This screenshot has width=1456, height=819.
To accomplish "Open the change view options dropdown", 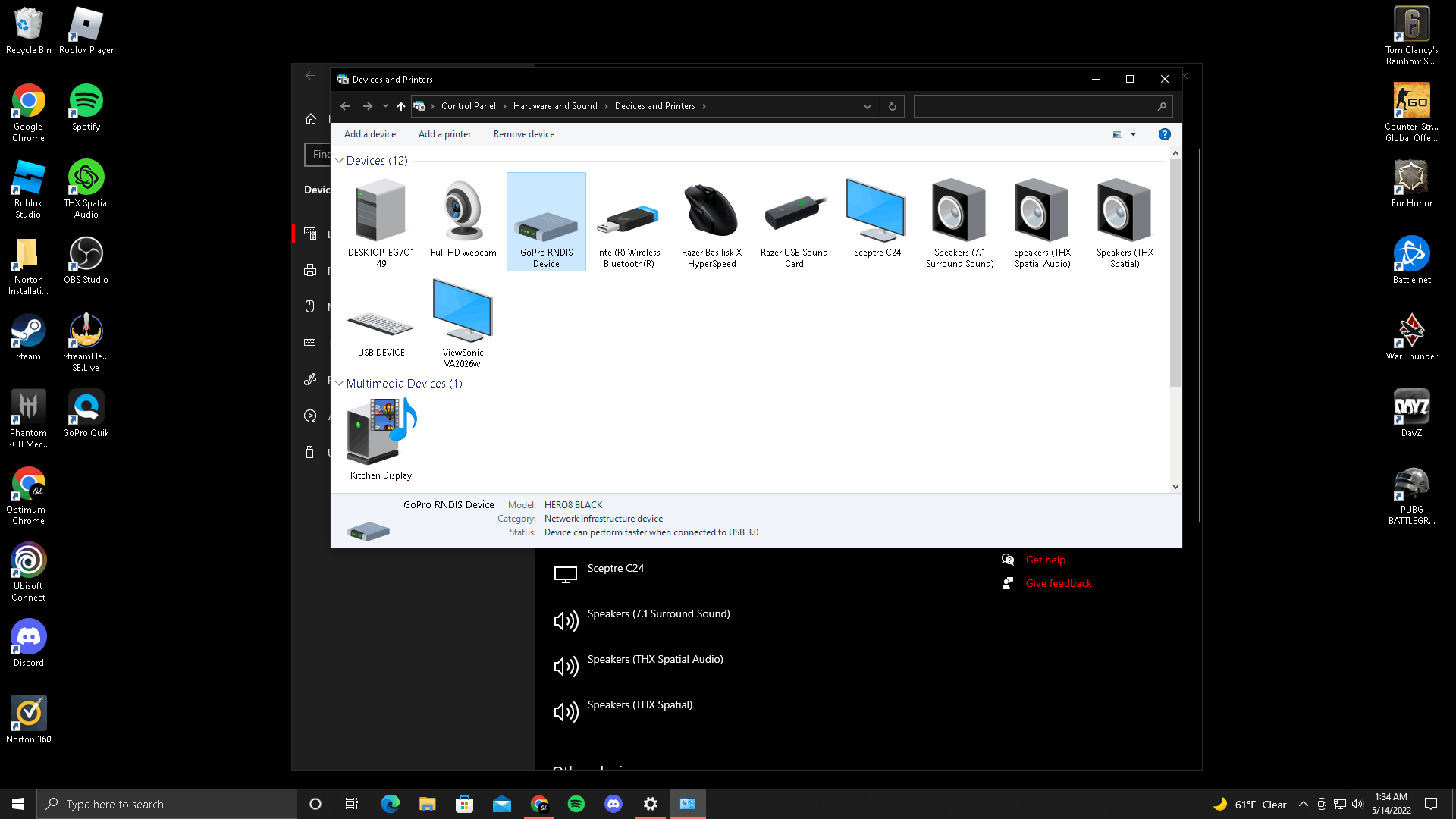I will tap(1133, 133).
